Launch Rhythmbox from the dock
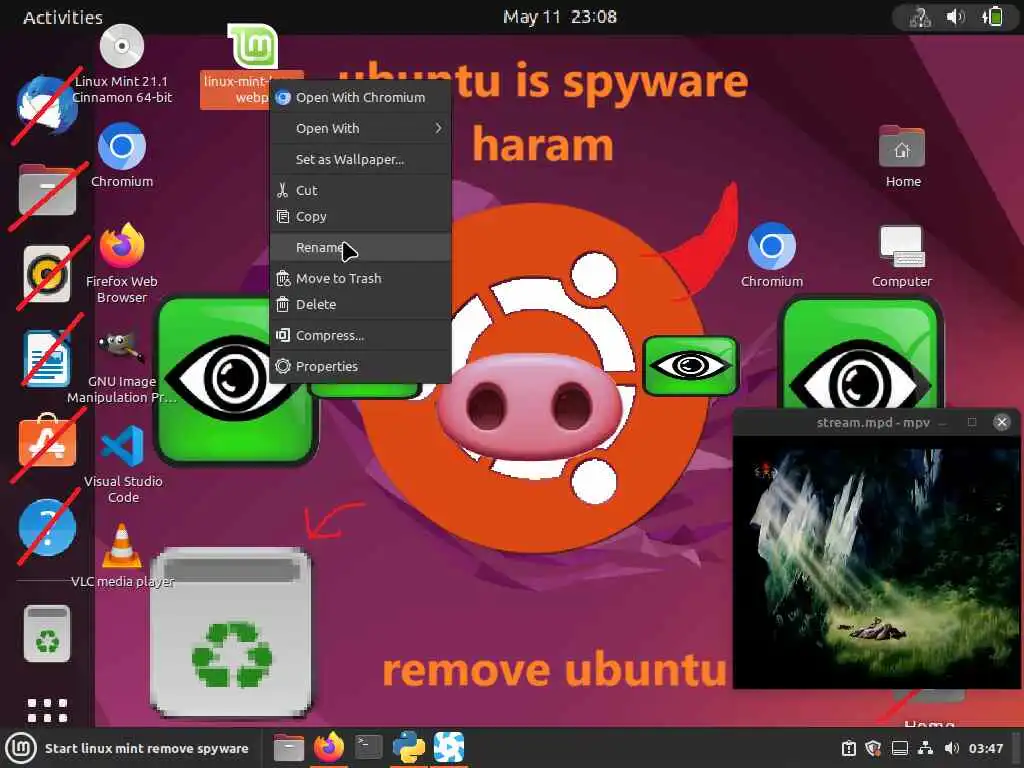The image size is (1024, 768). click(x=47, y=274)
